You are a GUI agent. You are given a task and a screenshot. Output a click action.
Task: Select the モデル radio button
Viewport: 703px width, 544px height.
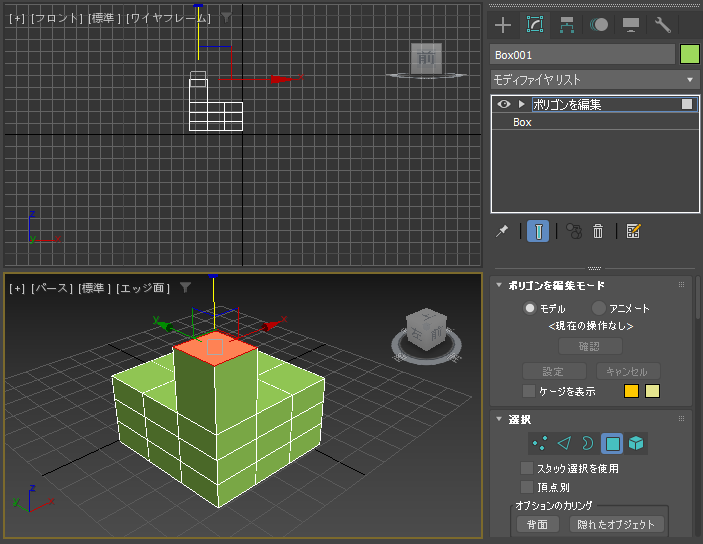pos(530,309)
